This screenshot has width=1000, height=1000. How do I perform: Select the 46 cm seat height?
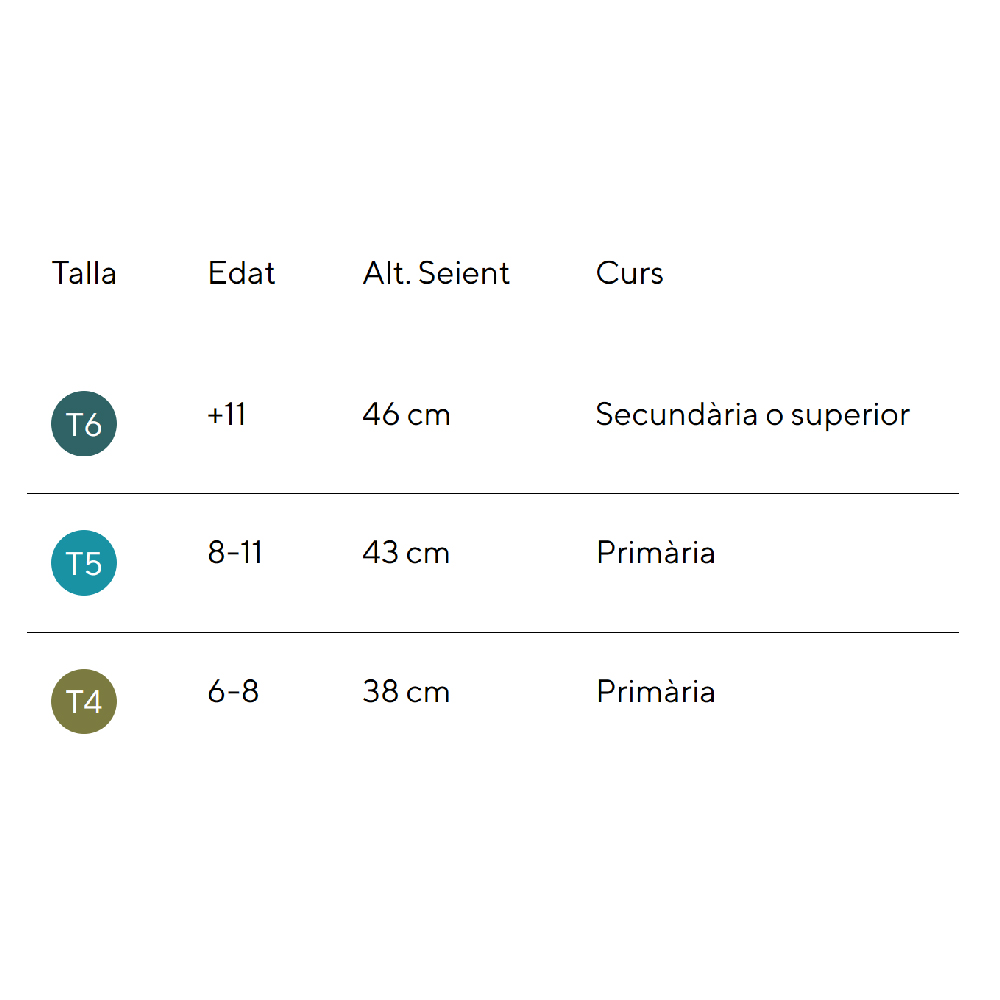[406, 415]
